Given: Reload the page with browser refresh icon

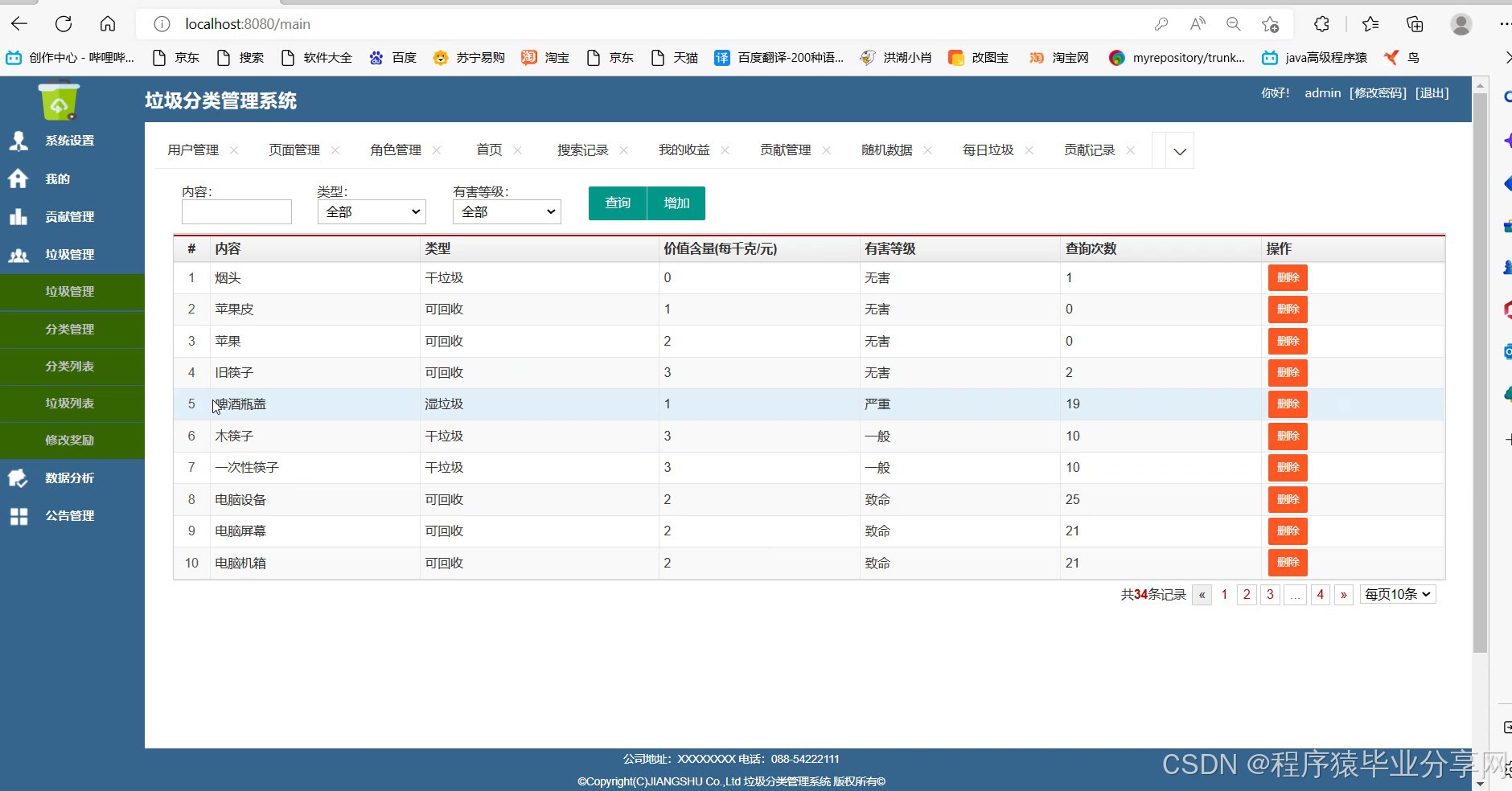Looking at the screenshot, I should pos(64,24).
